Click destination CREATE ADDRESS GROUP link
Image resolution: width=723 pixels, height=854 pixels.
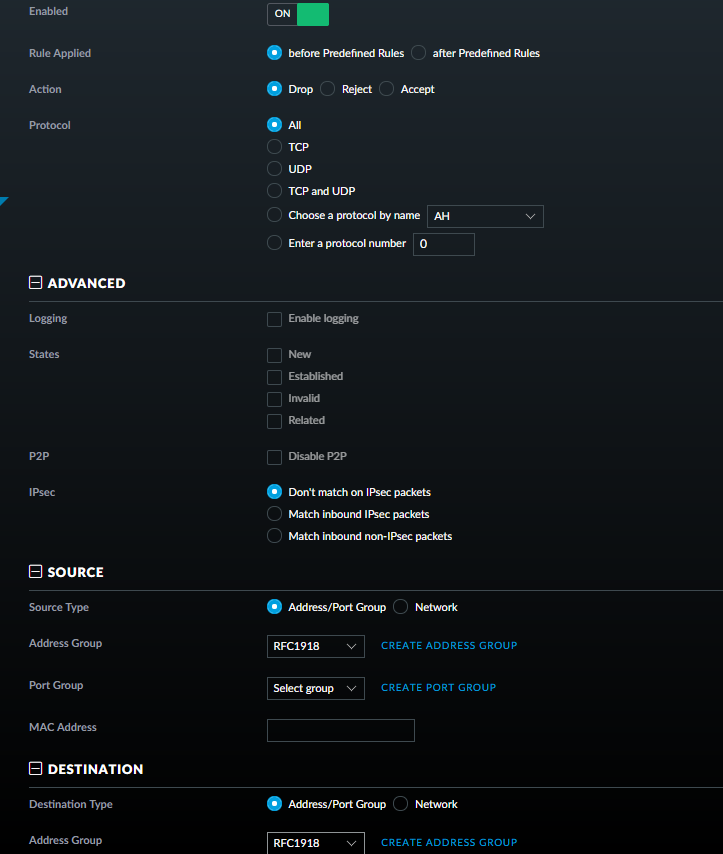449,843
